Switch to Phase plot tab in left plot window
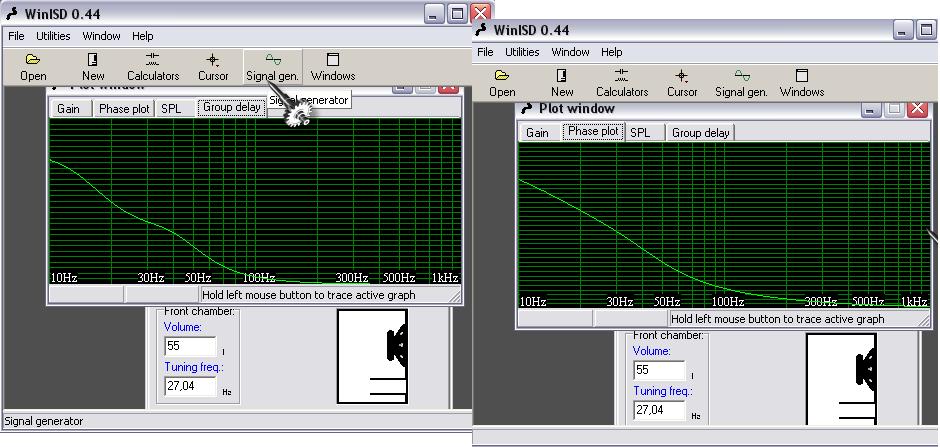The width and height of the screenshot is (940, 447). coord(124,108)
